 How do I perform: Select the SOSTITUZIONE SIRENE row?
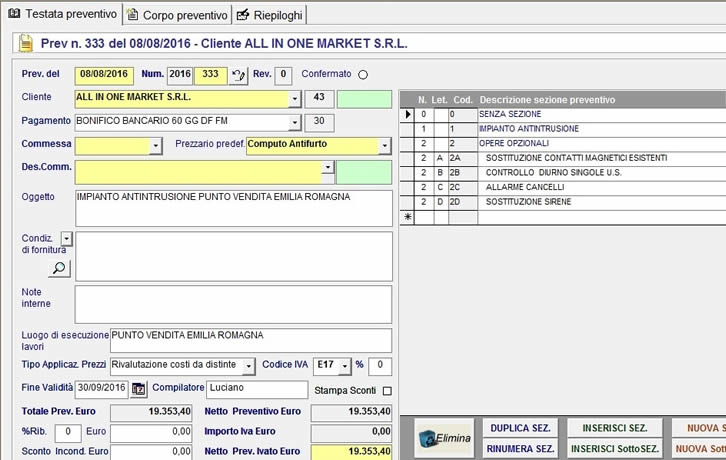coord(563,202)
